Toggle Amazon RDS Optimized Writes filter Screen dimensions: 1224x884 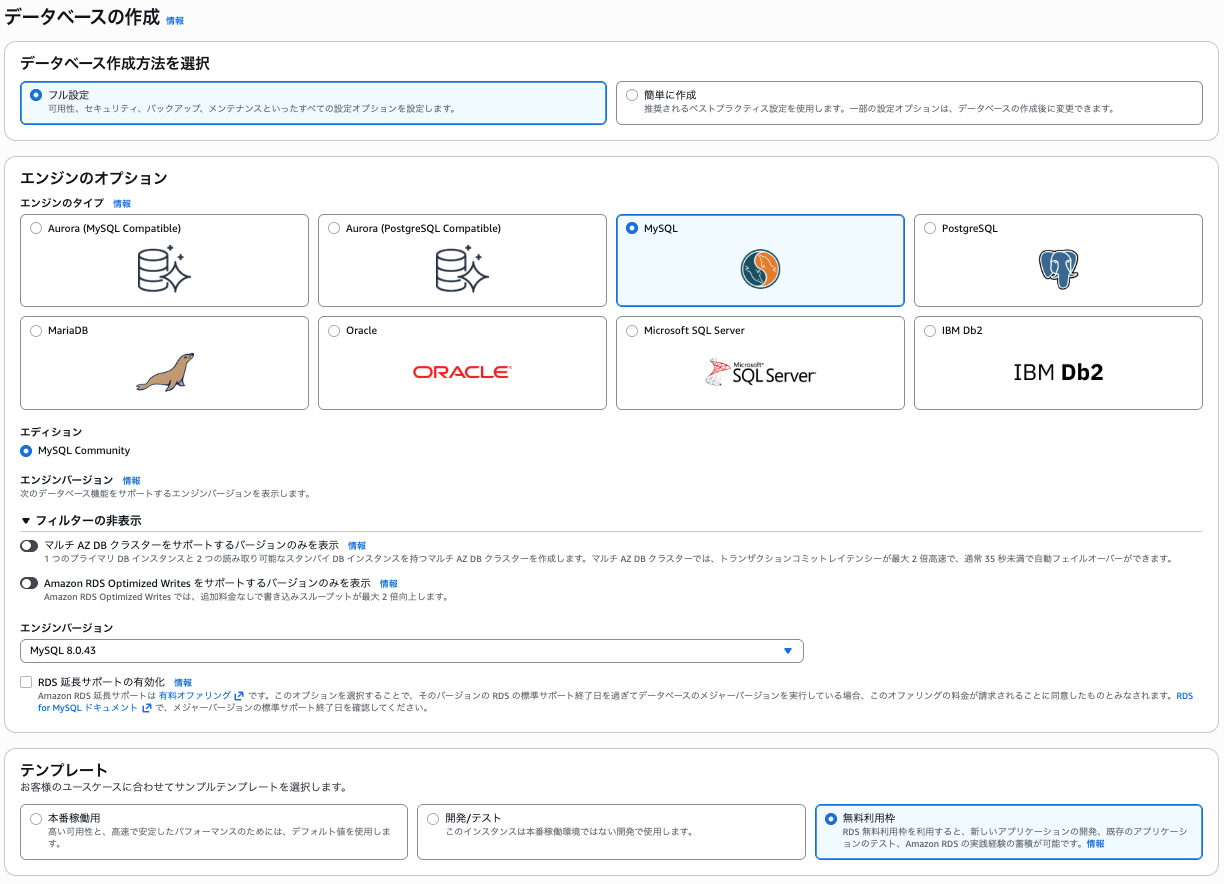pyautogui.click(x=29, y=583)
